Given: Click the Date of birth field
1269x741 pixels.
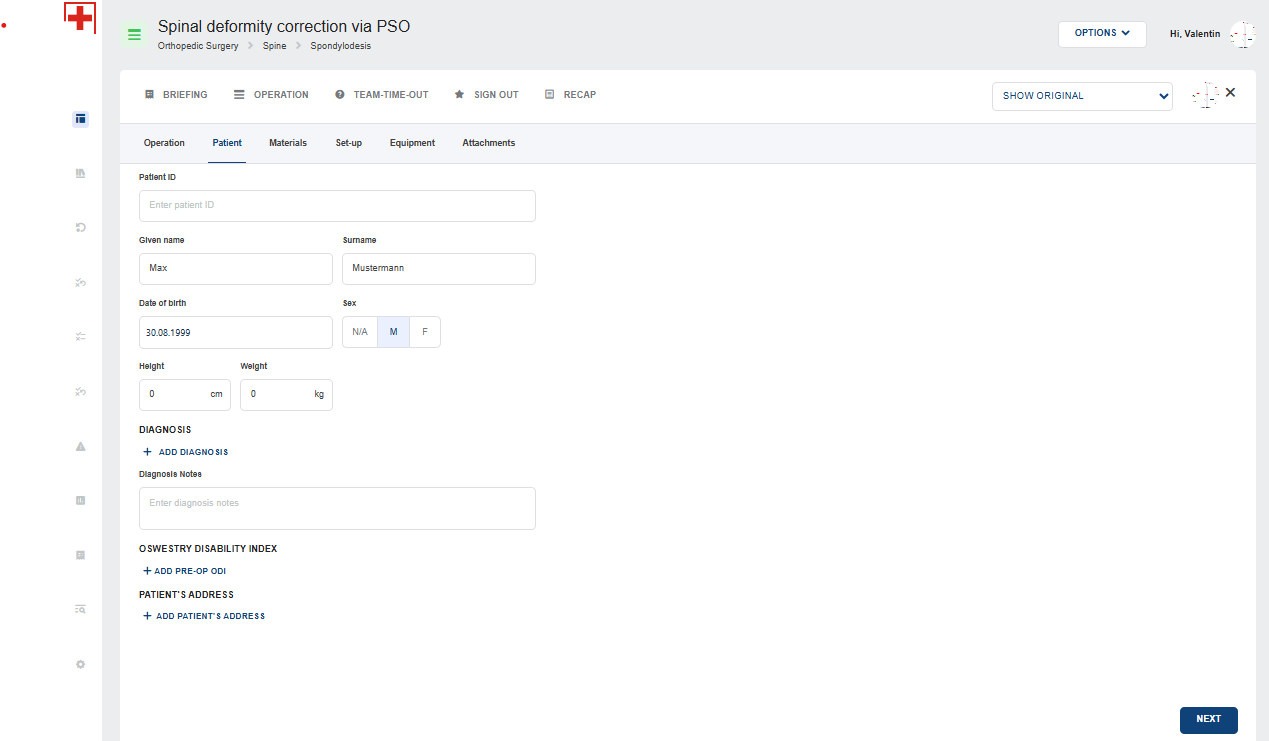Looking at the screenshot, I should tap(236, 332).
